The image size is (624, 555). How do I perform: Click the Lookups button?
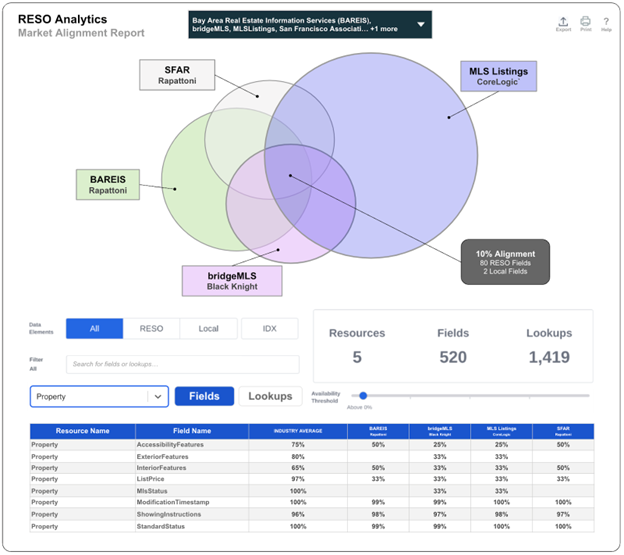click(x=271, y=397)
